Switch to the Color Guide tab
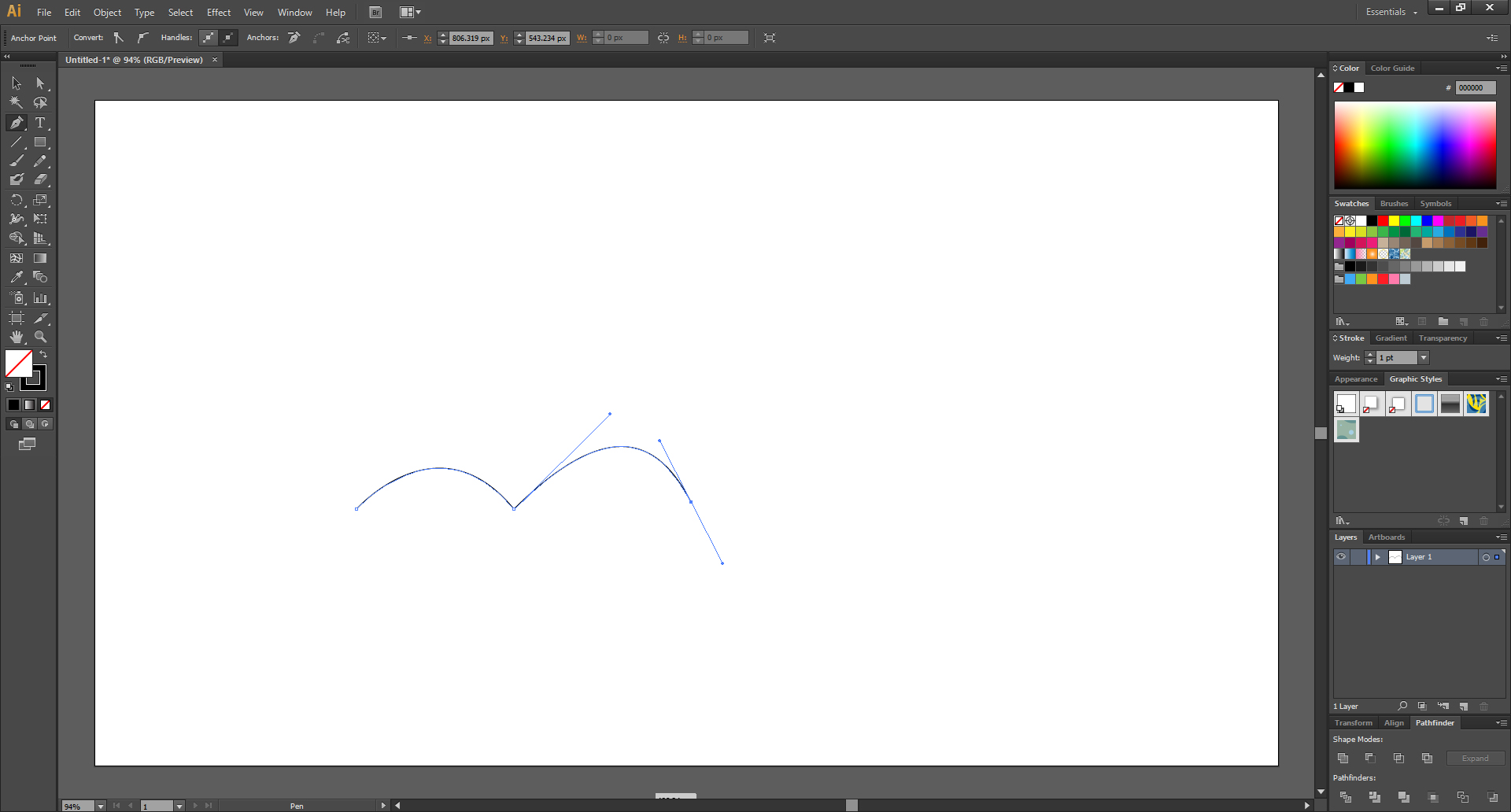This screenshot has width=1511, height=812. pyautogui.click(x=1392, y=68)
